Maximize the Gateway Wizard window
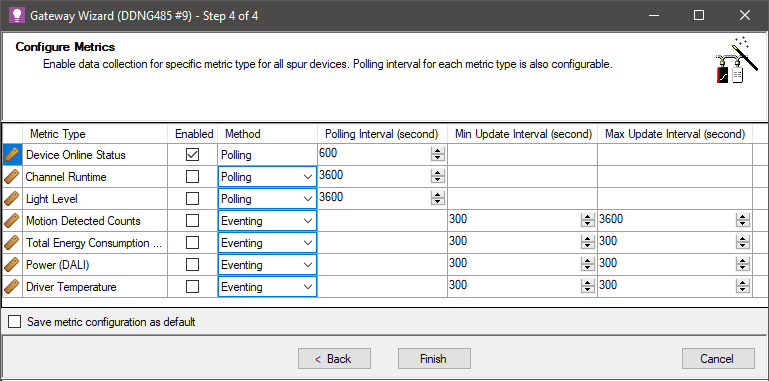 [x=699, y=16]
